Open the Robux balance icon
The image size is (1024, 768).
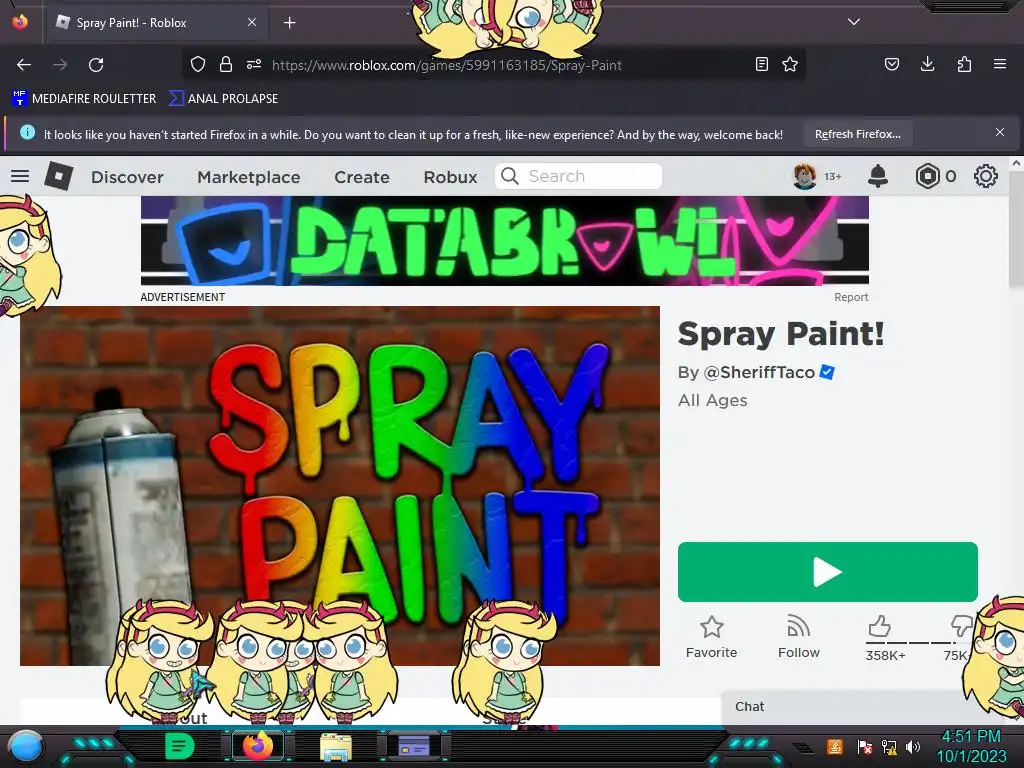(927, 176)
